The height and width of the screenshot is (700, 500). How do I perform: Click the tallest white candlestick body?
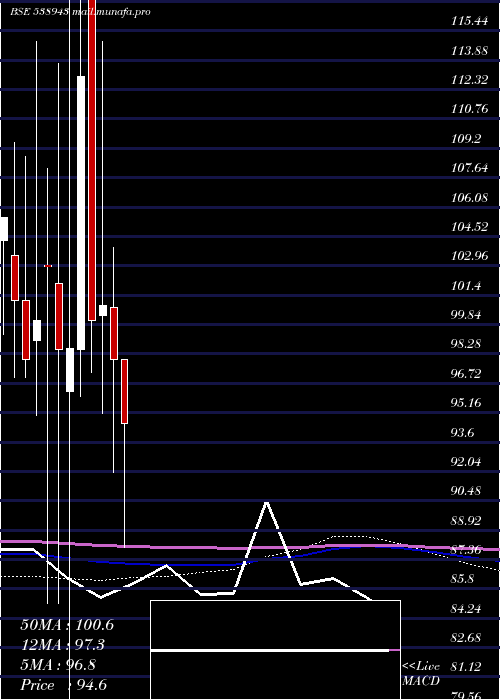(81, 213)
